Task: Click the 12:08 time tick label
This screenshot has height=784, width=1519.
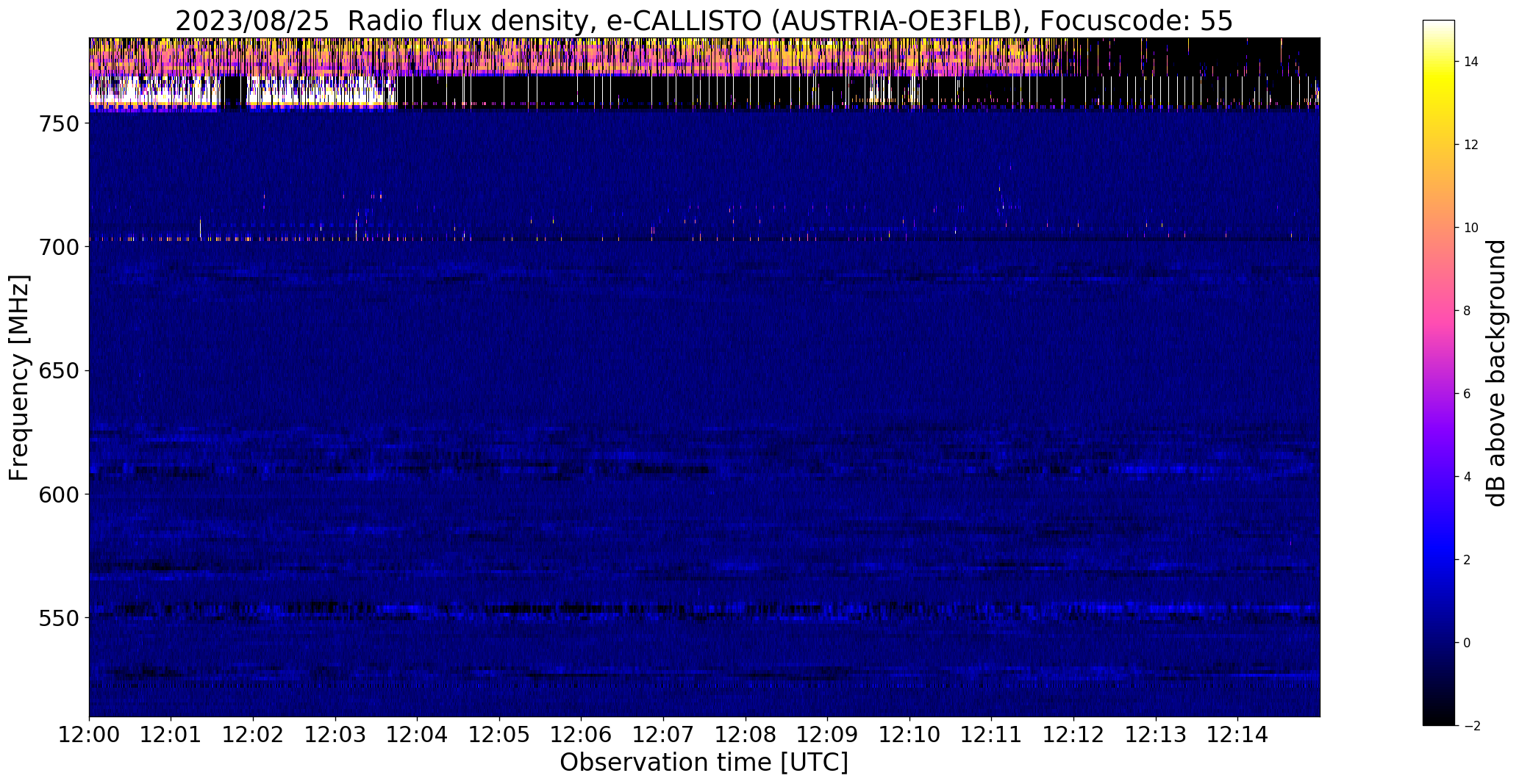Action: [x=746, y=734]
